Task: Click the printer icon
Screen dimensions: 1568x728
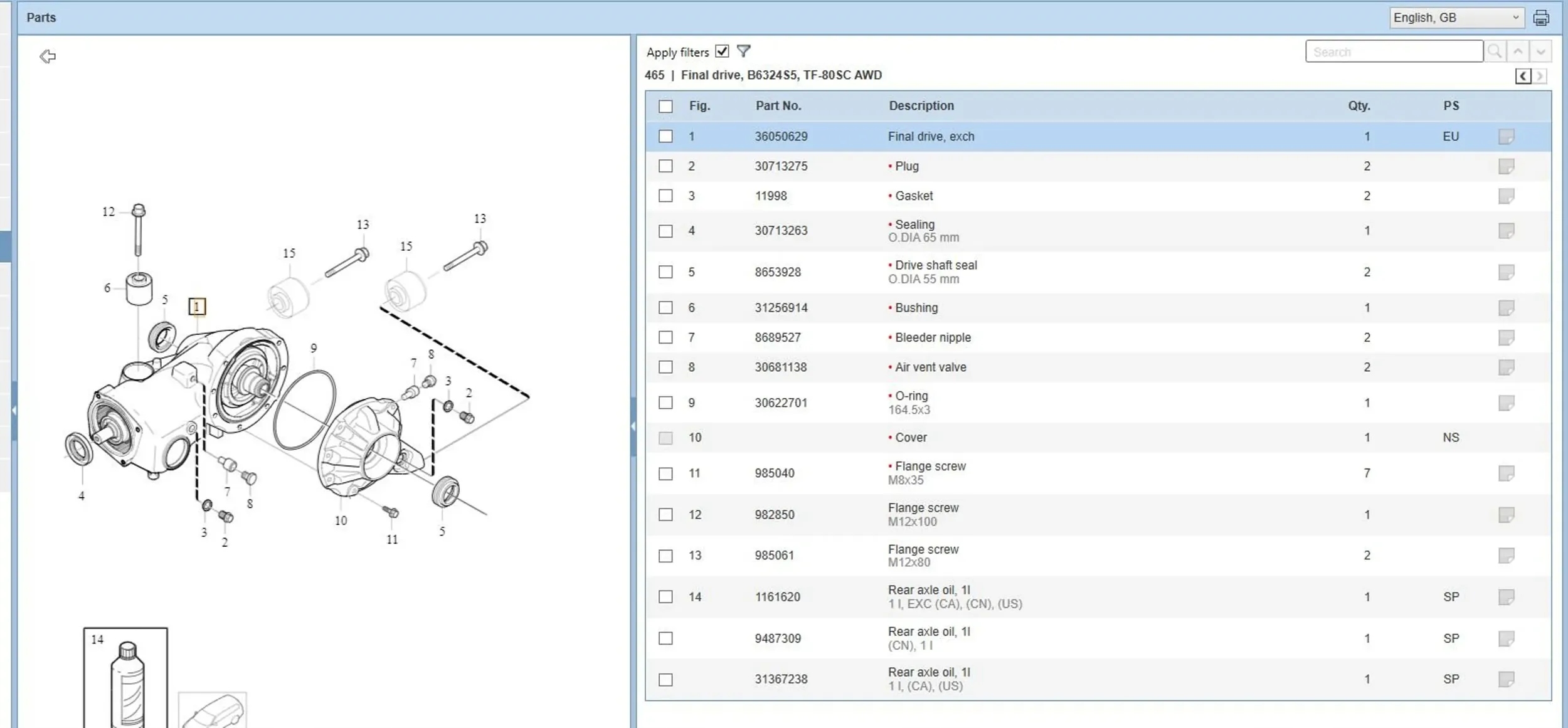Action: (1540, 18)
